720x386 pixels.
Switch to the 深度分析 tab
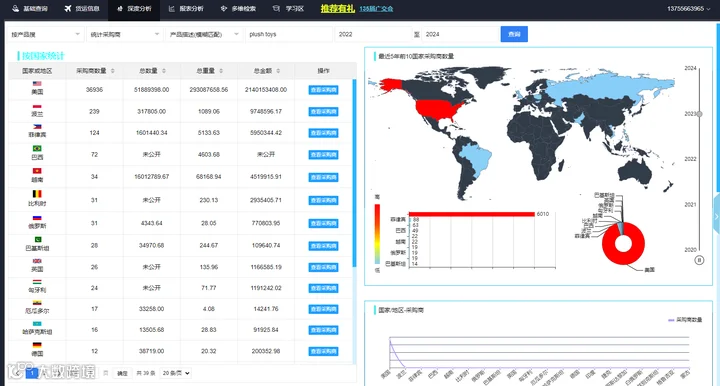(134, 9)
